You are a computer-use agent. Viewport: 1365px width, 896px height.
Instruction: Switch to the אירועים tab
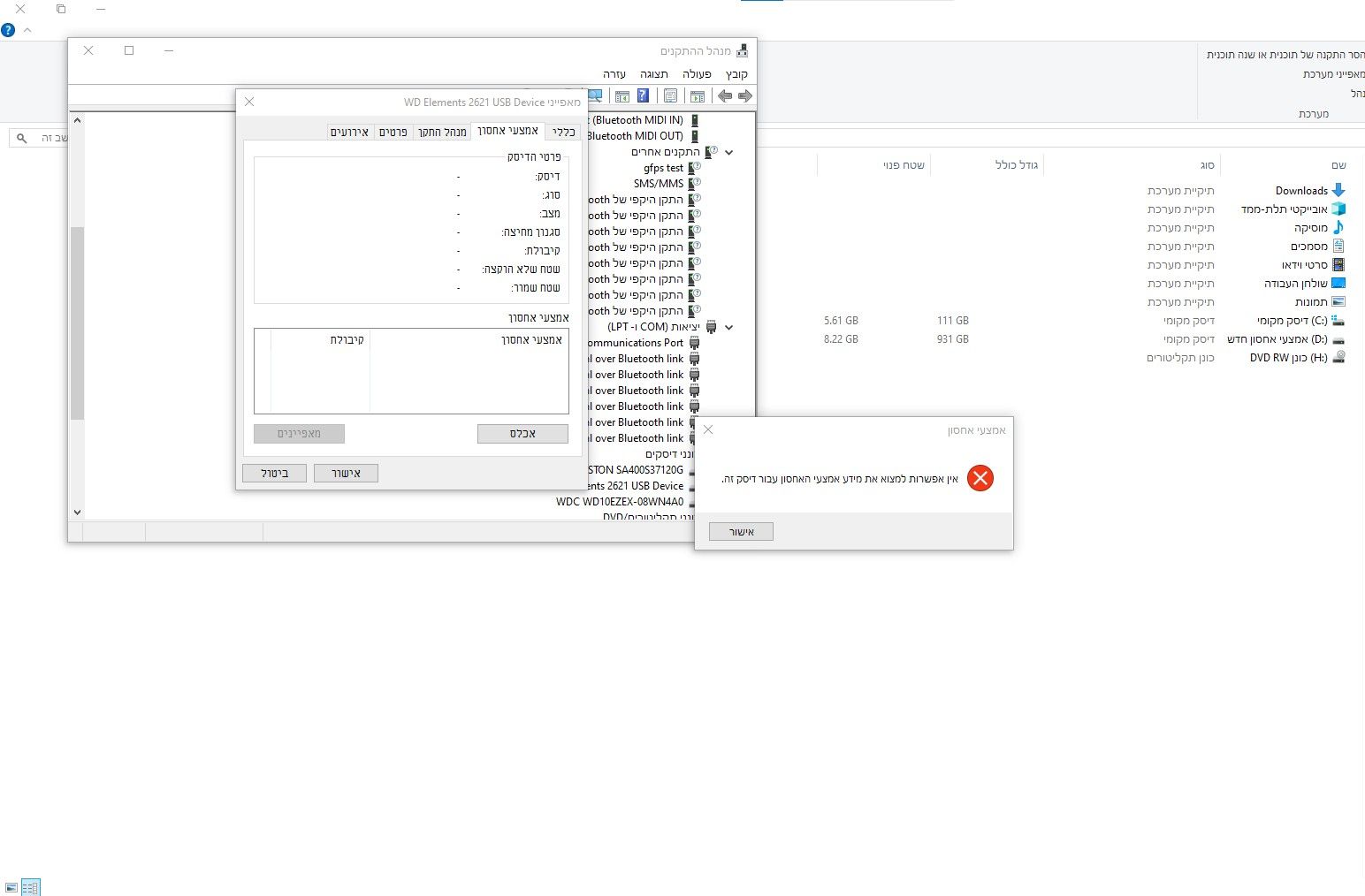(x=349, y=132)
